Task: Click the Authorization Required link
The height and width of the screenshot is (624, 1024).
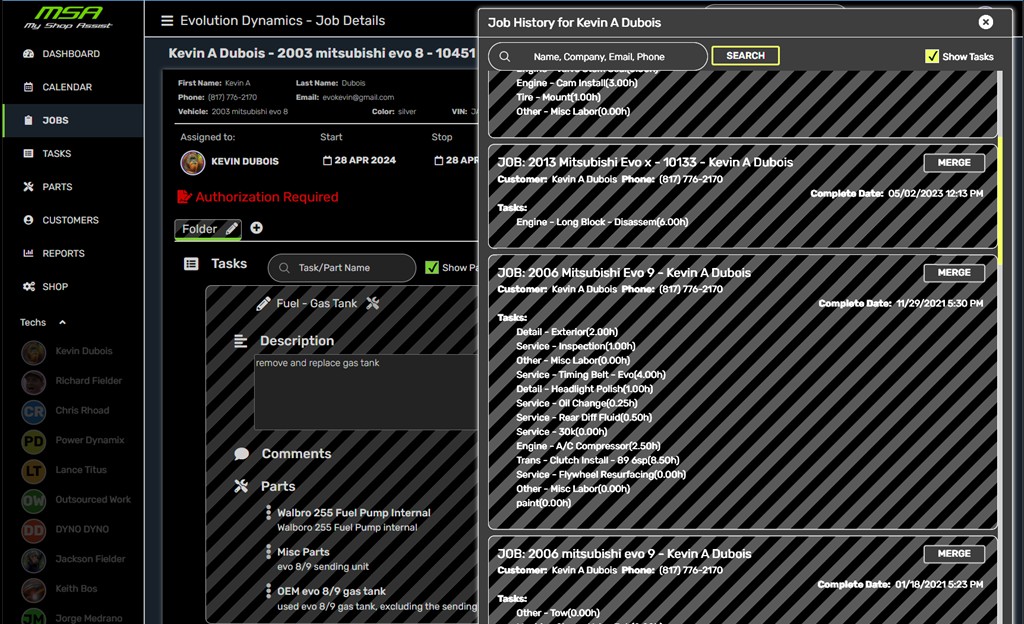Action: pos(266,197)
